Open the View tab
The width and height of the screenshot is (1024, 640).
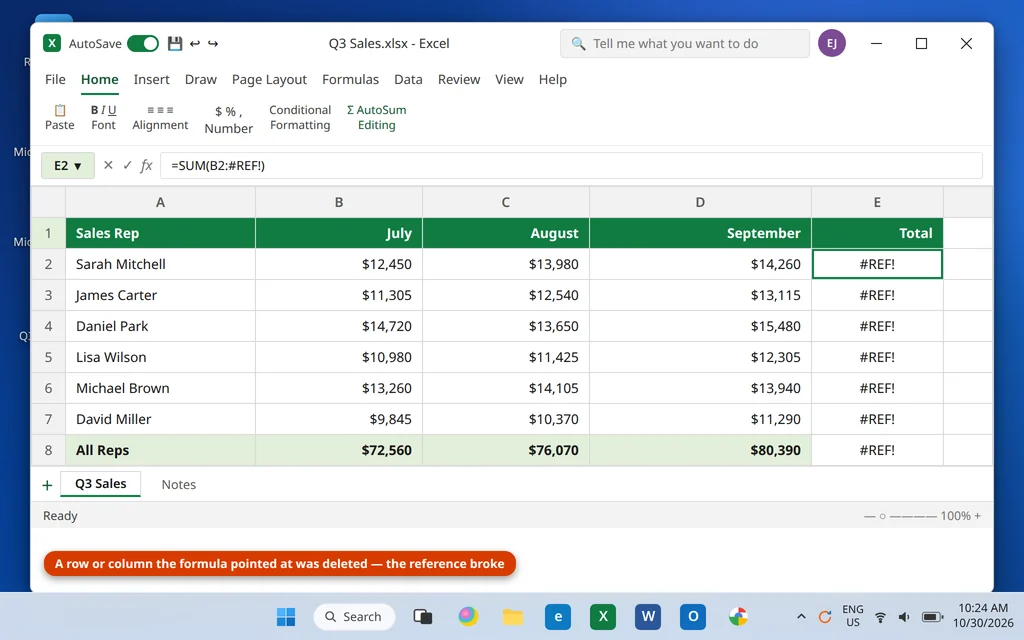point(509,80)
